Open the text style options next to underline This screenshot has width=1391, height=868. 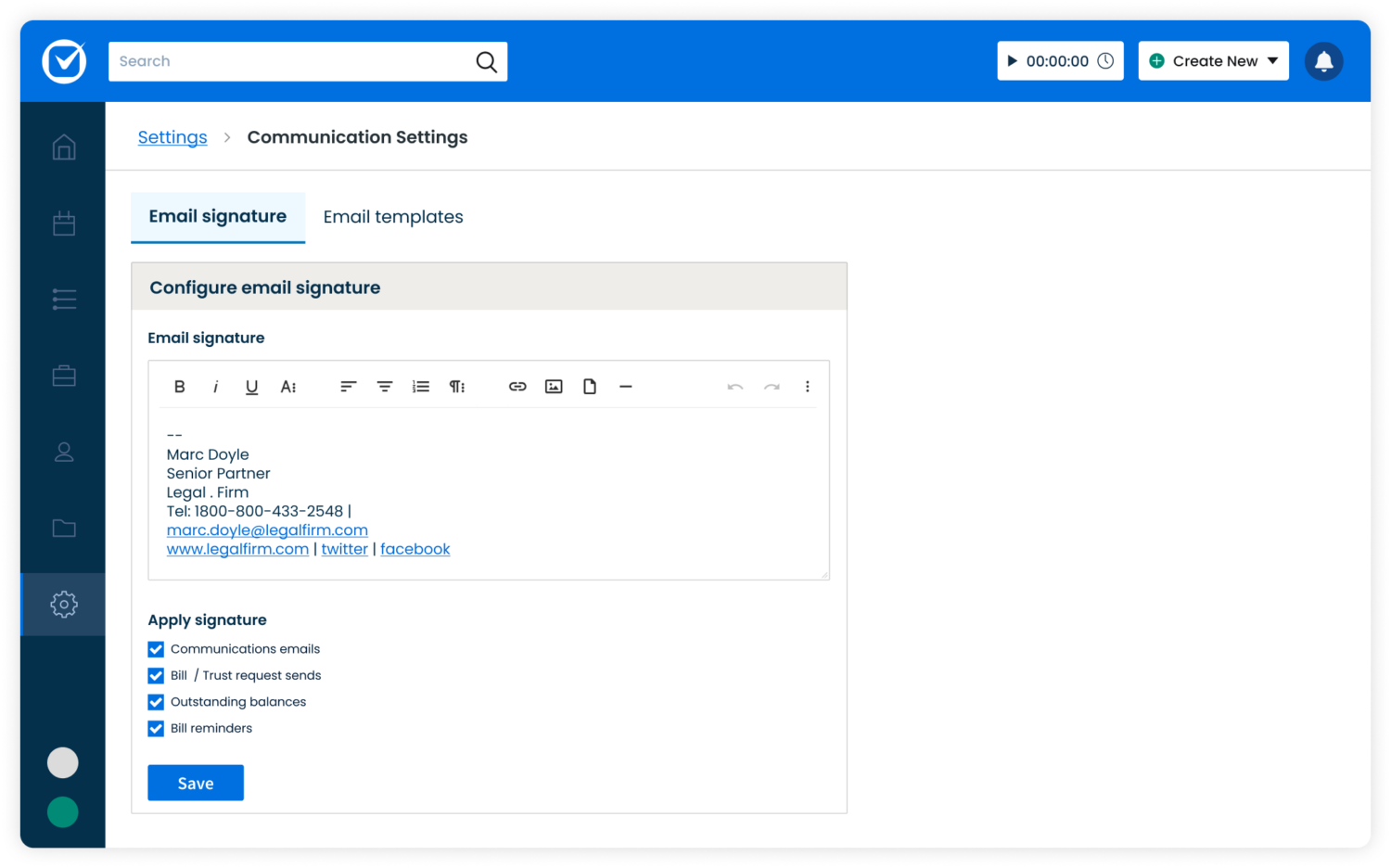[x=288, y=387]
